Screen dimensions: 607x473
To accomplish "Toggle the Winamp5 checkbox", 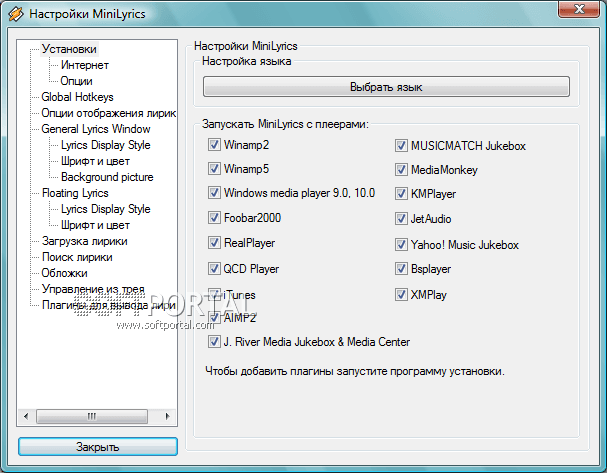I will coord(214,169).
